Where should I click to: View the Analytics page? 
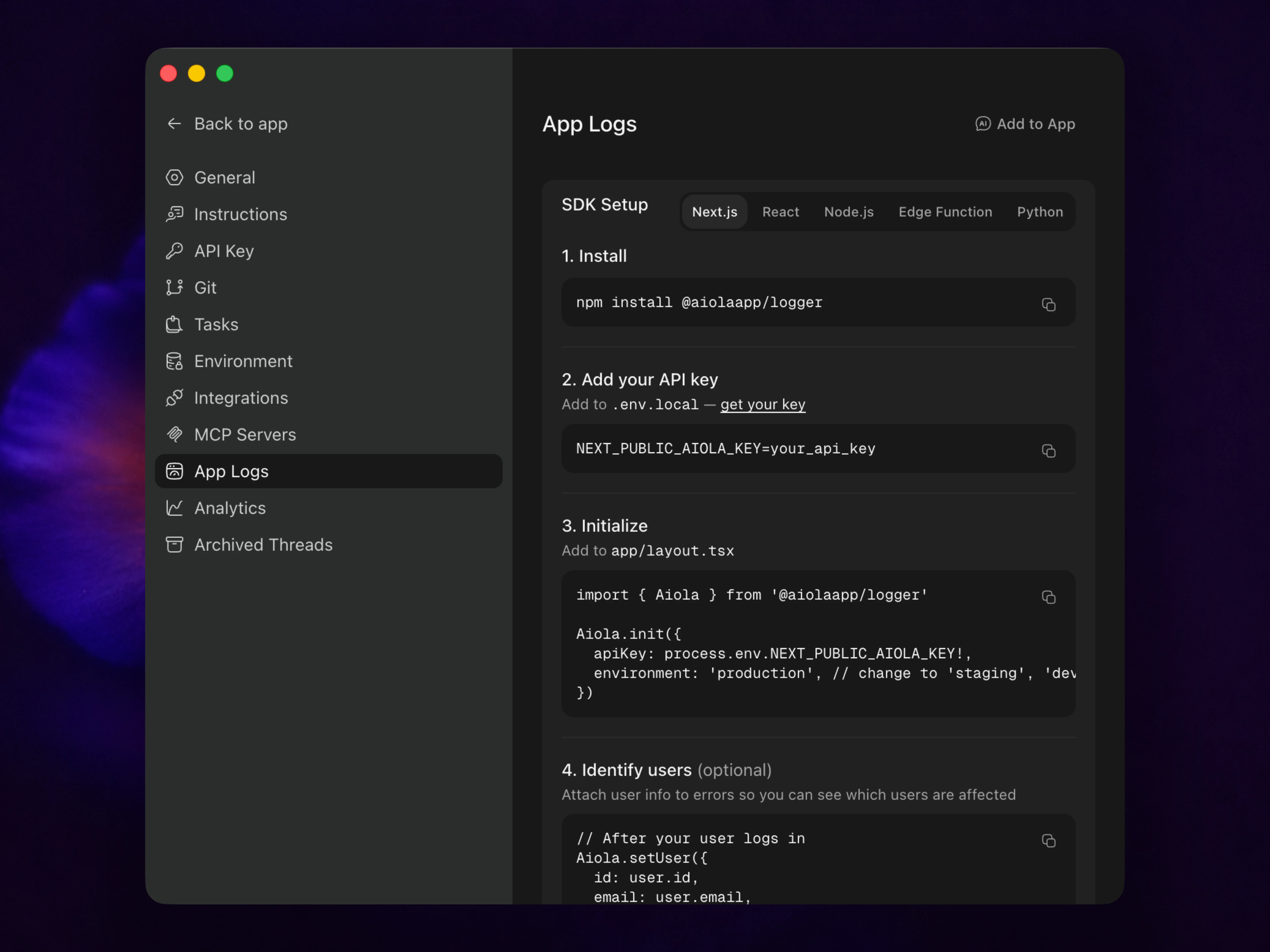[328, 508]
